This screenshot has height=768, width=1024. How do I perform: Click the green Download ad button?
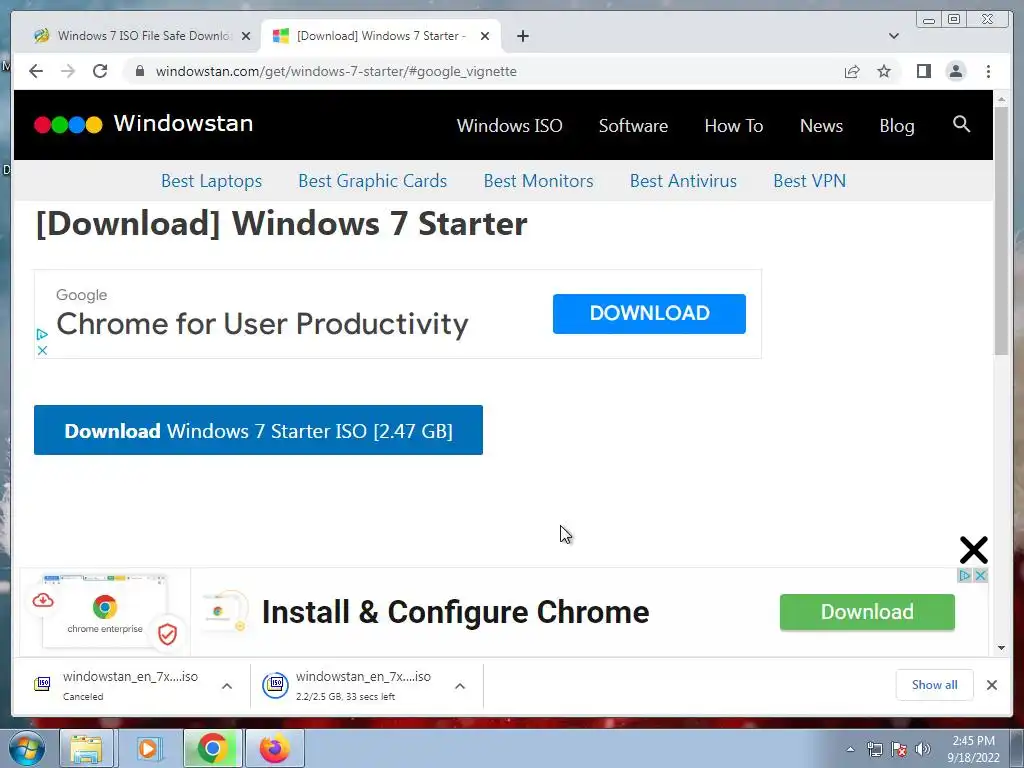point(867,612)
